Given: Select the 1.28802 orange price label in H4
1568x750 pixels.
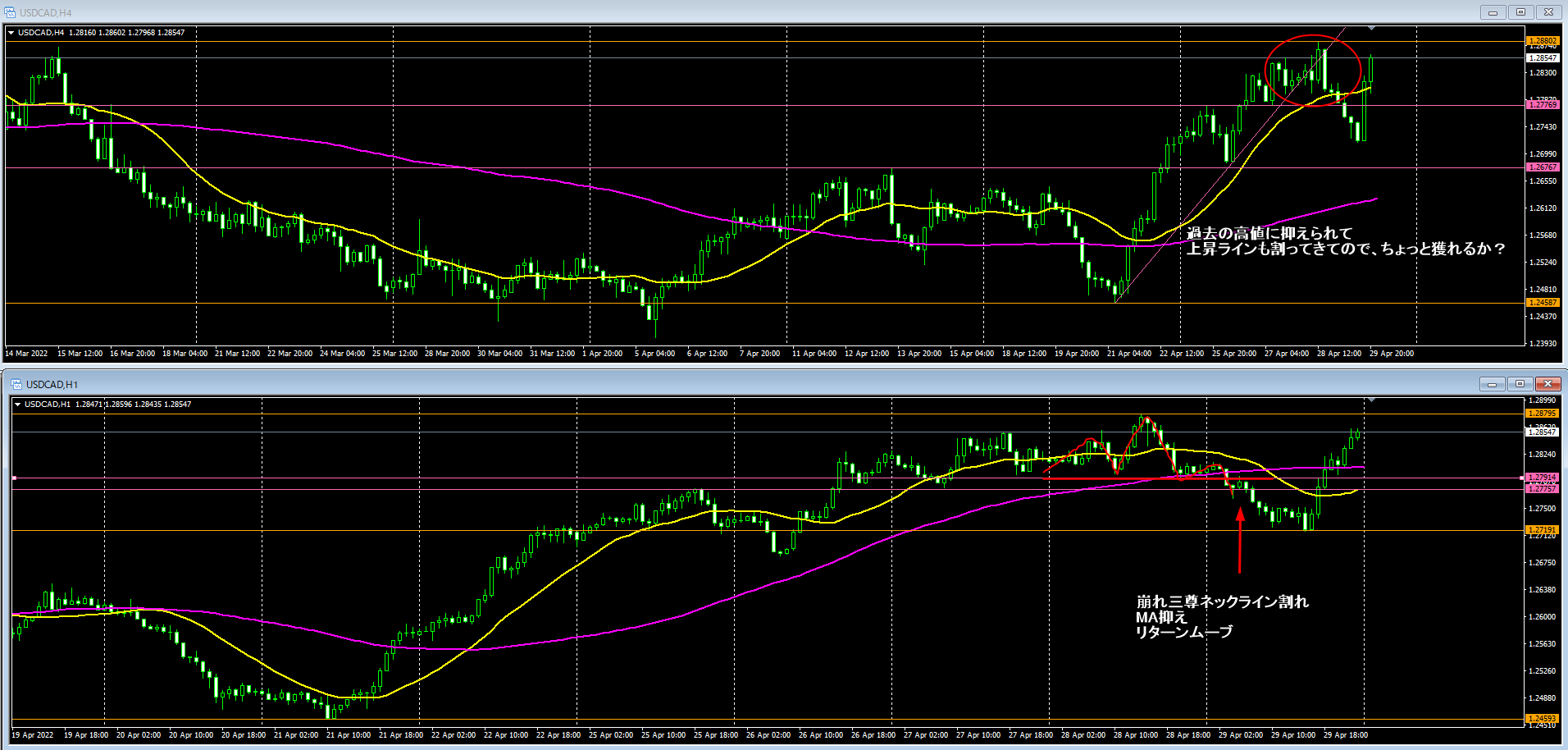Looking at the screenshot, I should click(x=1543, y=40).
